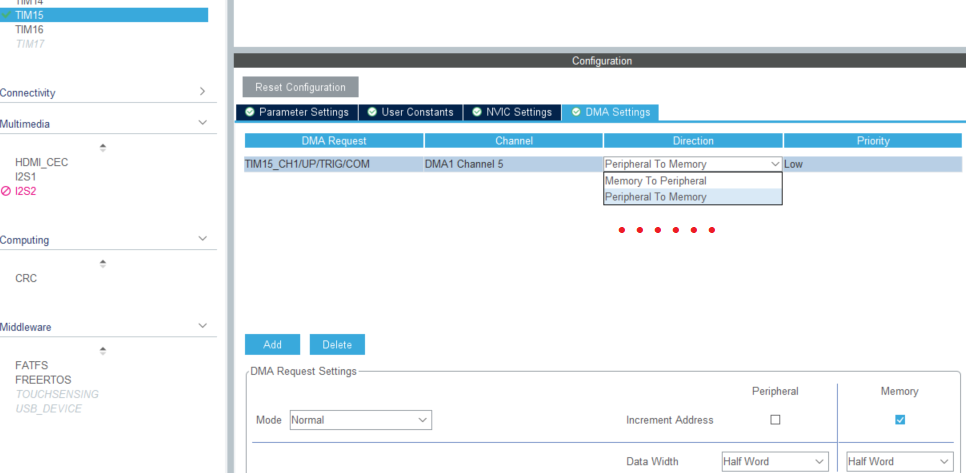Screen dimensions: 966x473
Task: Click the pink prohibited icon beside I2S2
Action: pyautogui.click(x=6, y=192)
